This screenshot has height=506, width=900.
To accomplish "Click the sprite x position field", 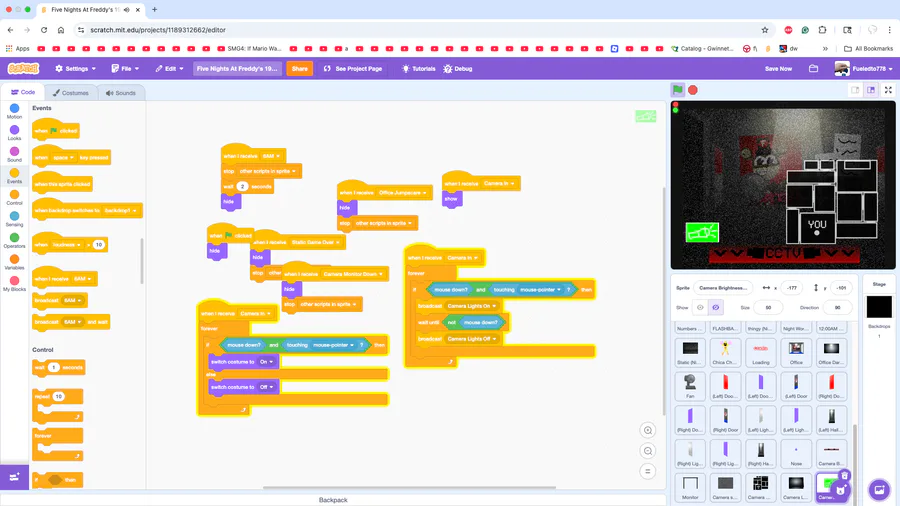I will pos(792,287).
